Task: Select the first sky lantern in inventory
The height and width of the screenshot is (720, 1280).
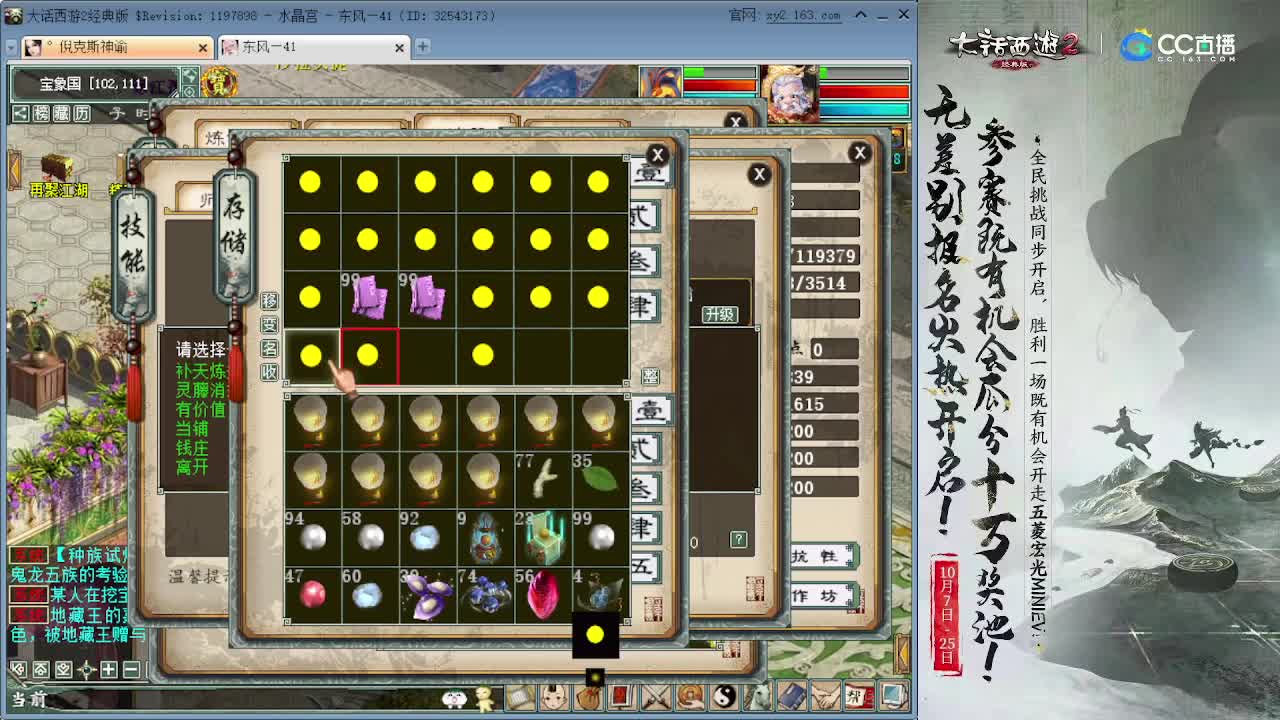Action: (311, 421)
